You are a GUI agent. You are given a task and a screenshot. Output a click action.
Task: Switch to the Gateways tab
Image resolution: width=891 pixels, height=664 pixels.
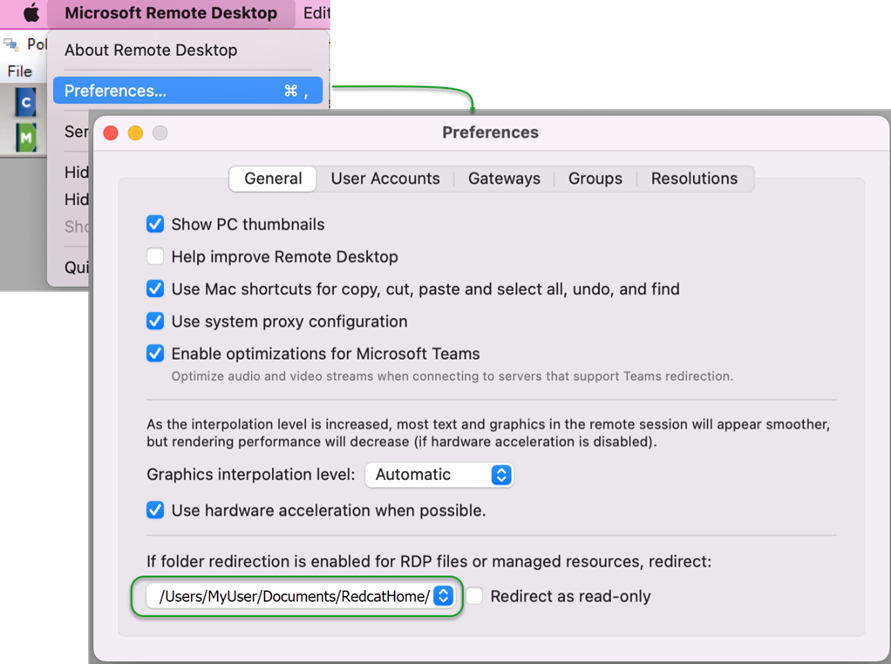click(x=504, y=179)
